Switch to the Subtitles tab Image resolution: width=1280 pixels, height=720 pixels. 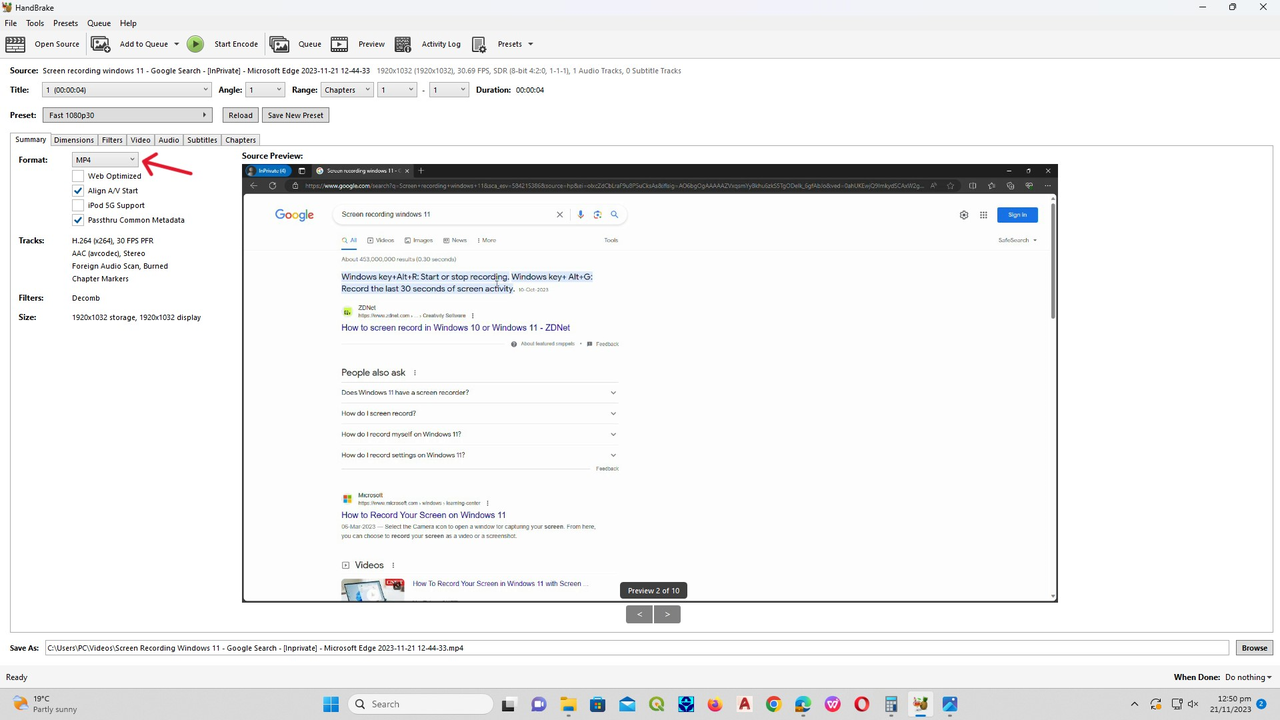pos(202,140)
